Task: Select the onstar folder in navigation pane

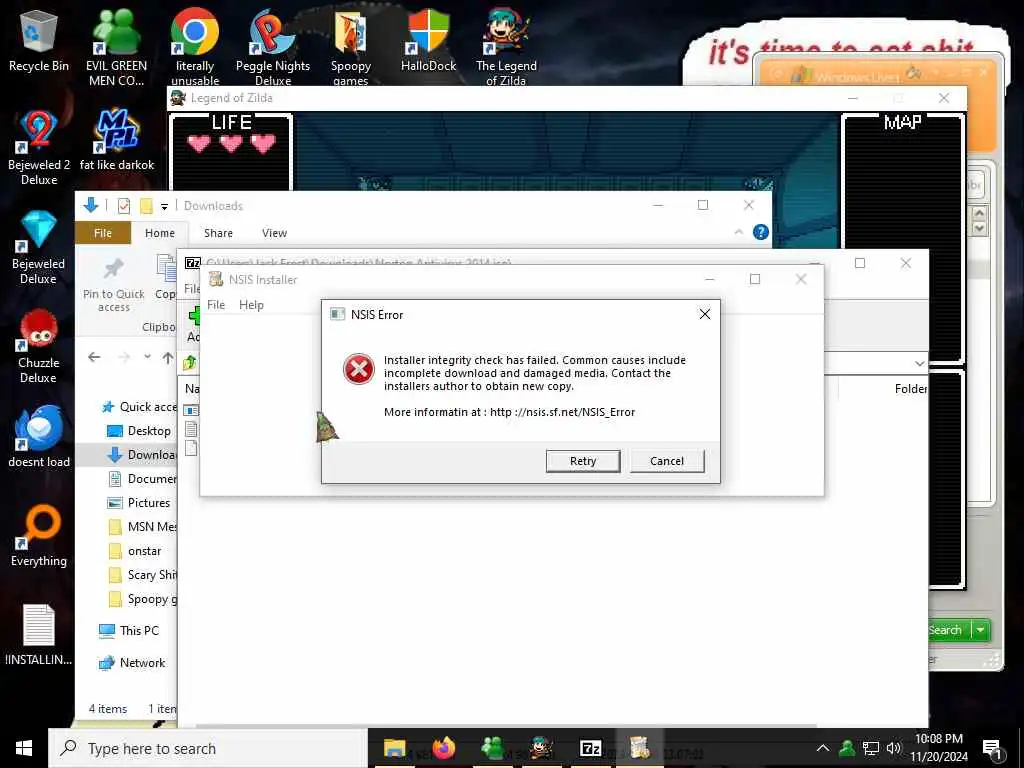Action: click(x=135, y=551)
